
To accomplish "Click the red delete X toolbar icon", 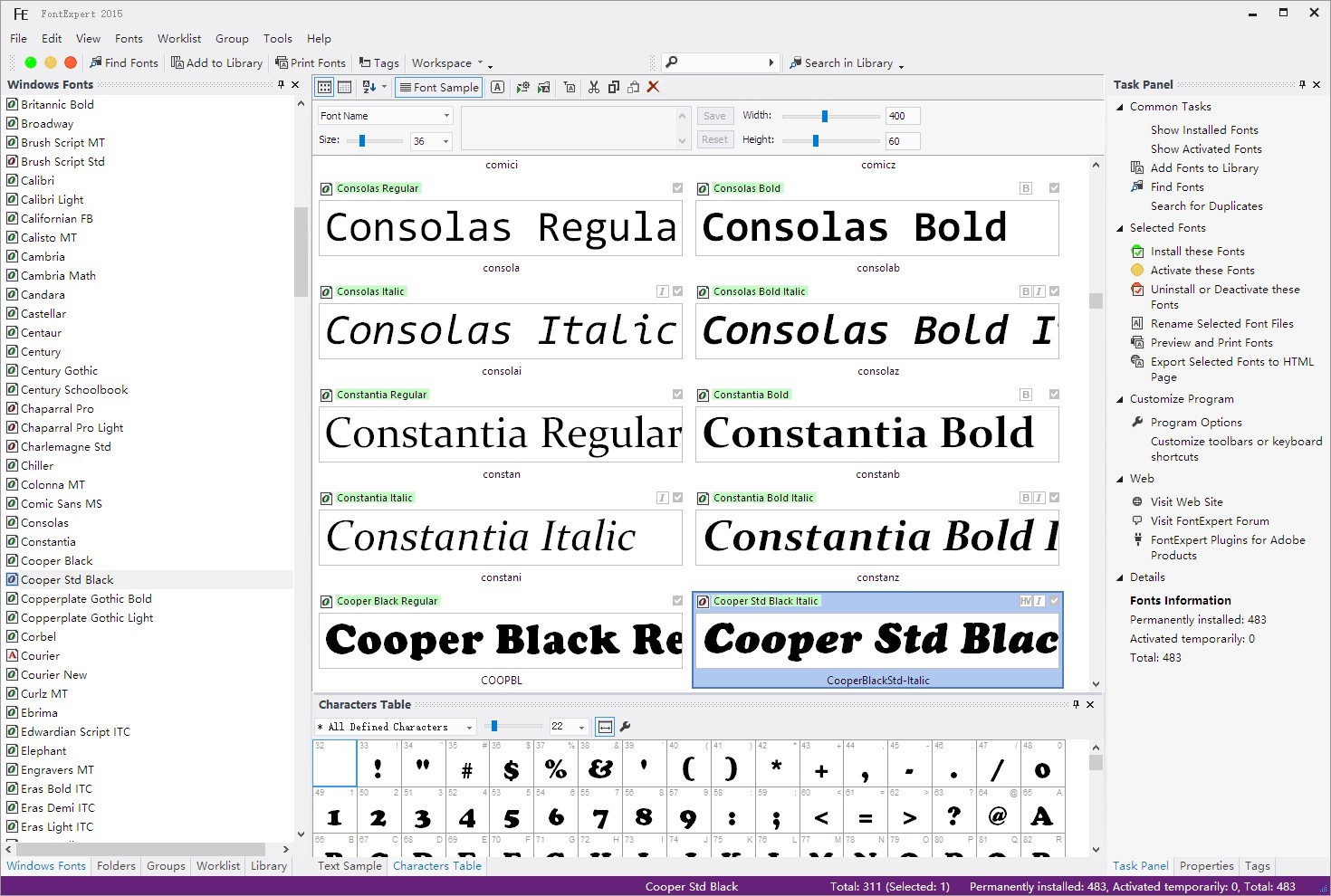I will tap(653, 87).
